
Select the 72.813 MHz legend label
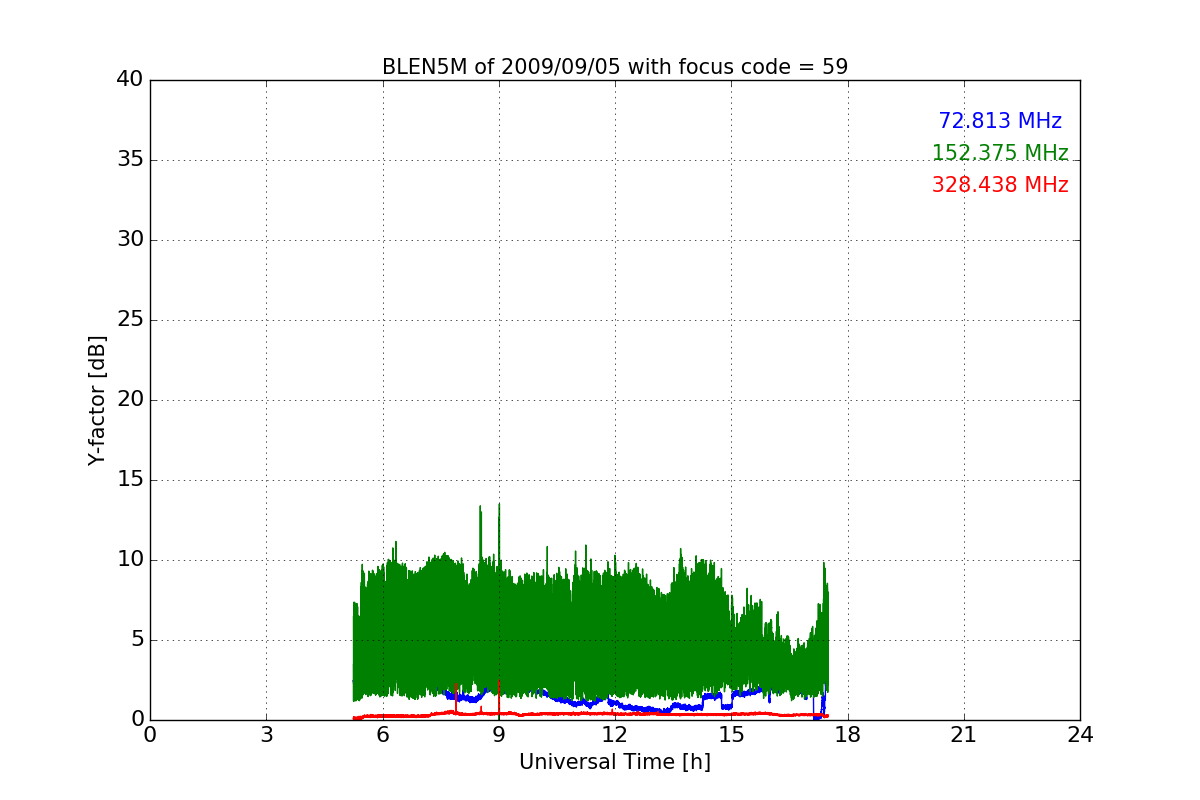click(1000, 121)
